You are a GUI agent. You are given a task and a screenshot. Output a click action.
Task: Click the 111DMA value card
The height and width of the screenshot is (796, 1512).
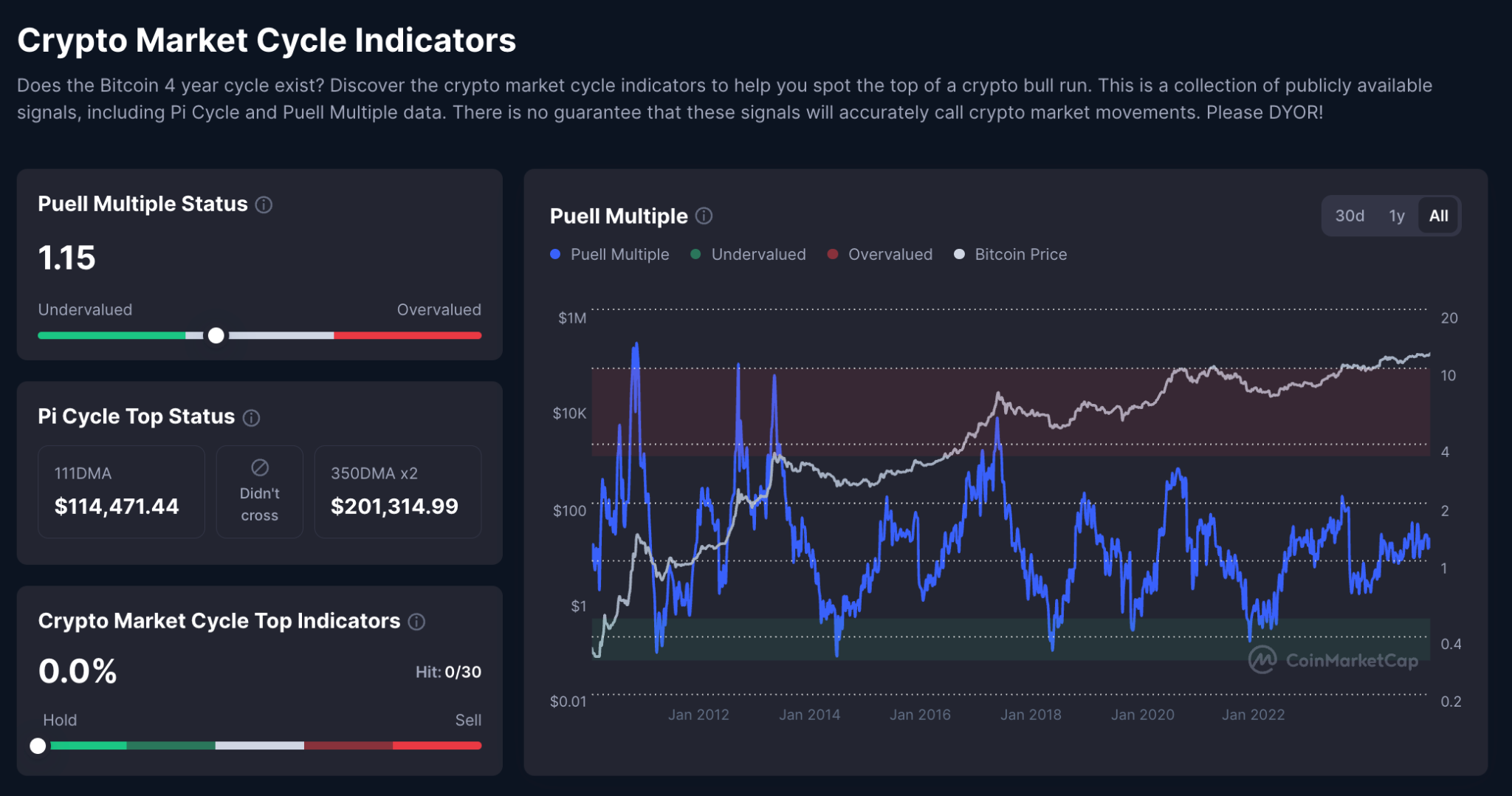coord(121,492)
